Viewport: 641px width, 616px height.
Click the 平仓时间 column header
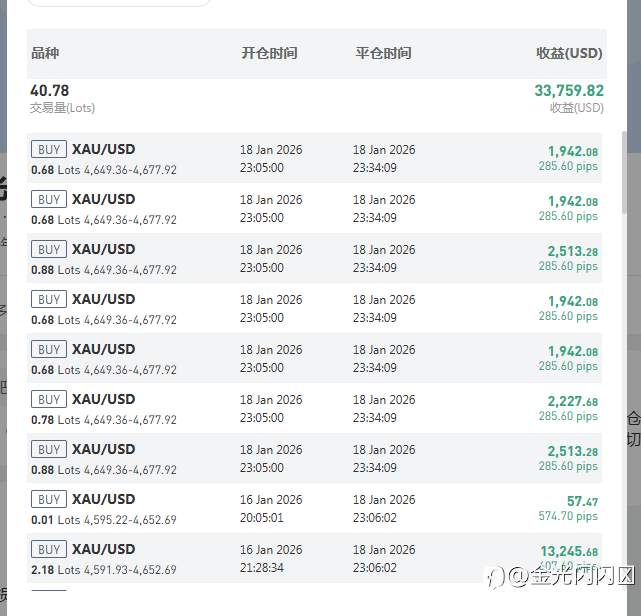pyautogui.click(x=383, y=53)
